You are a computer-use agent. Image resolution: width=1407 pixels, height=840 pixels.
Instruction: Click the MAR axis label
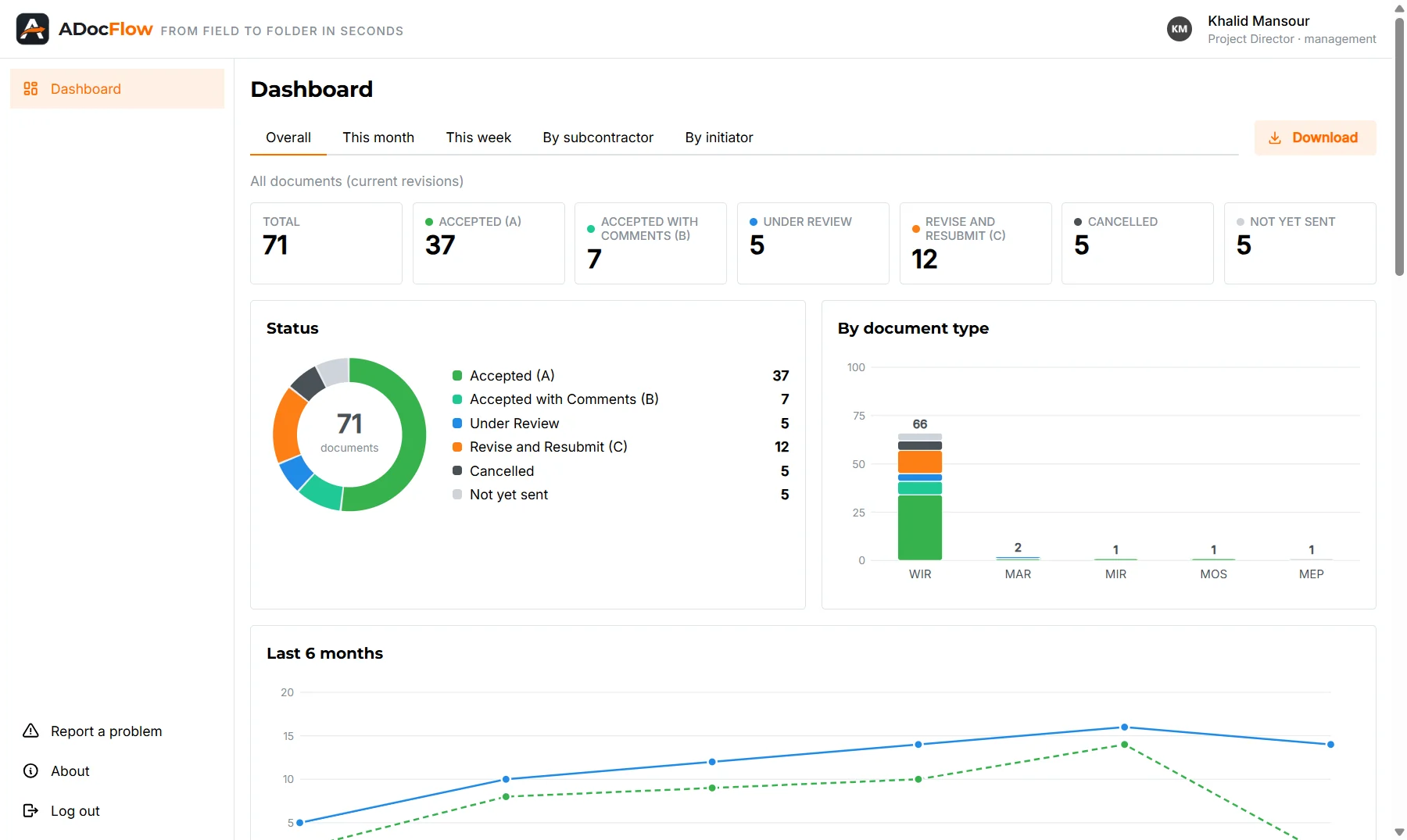(1018, 574)
